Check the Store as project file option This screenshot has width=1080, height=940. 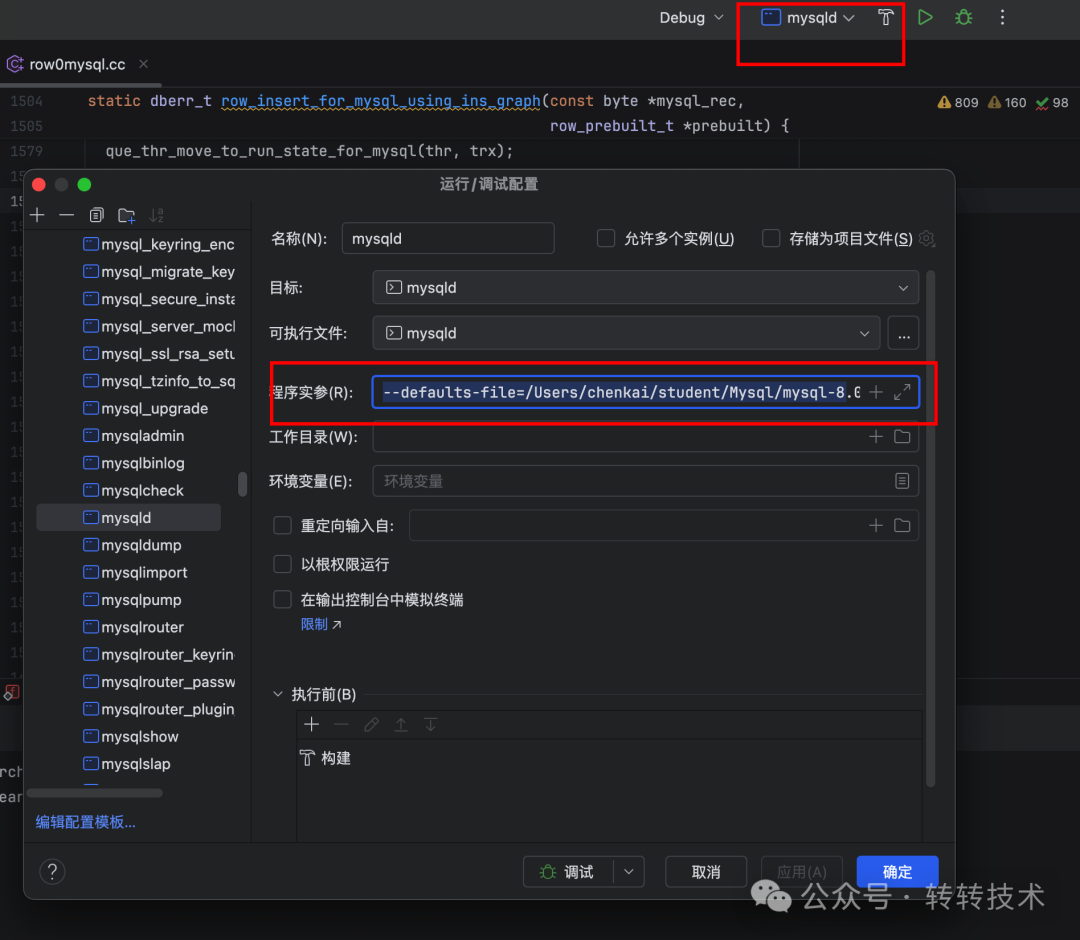771,238
